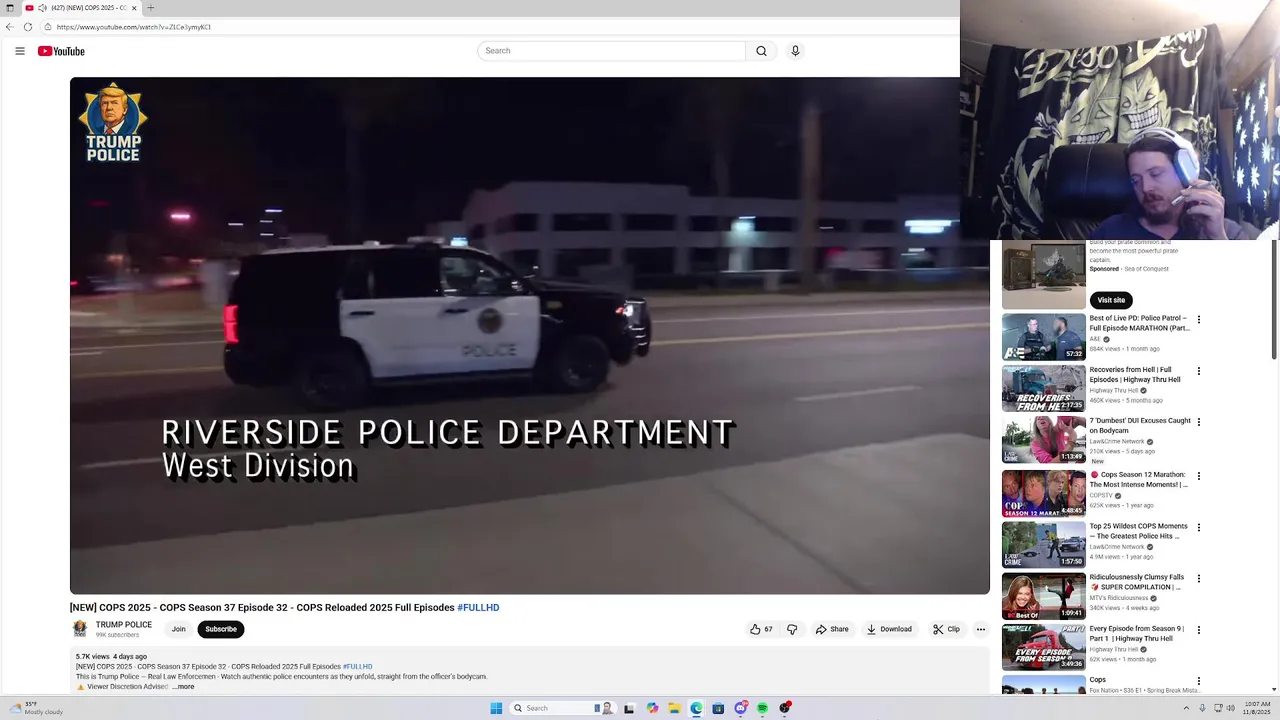
Task: Like the video with the thumbs-up
Action: click(x=761, y=629)
